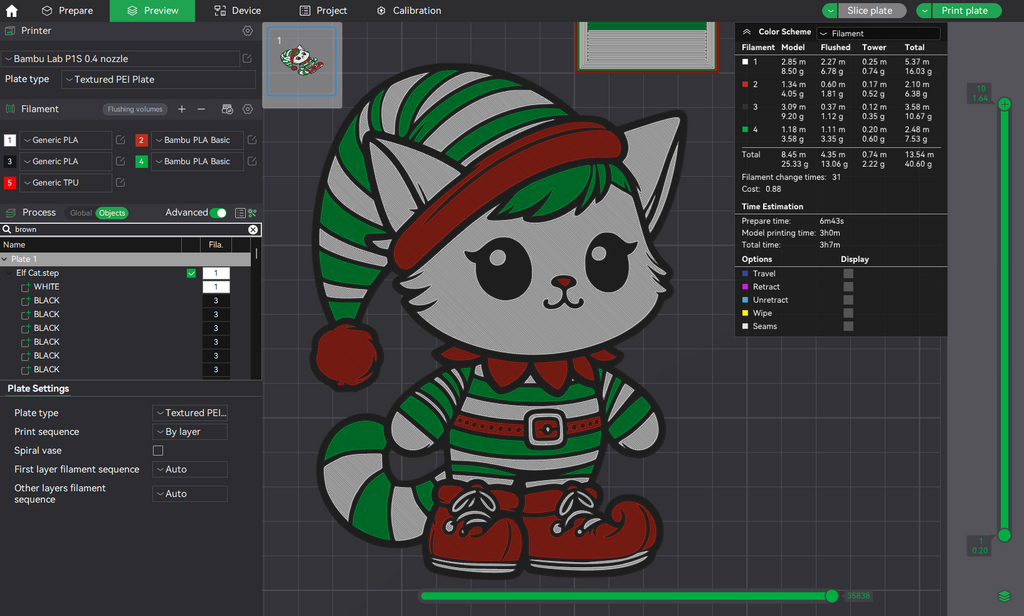
Task: Open Plate Settings plate type dropdown
Action: point(190,413)
